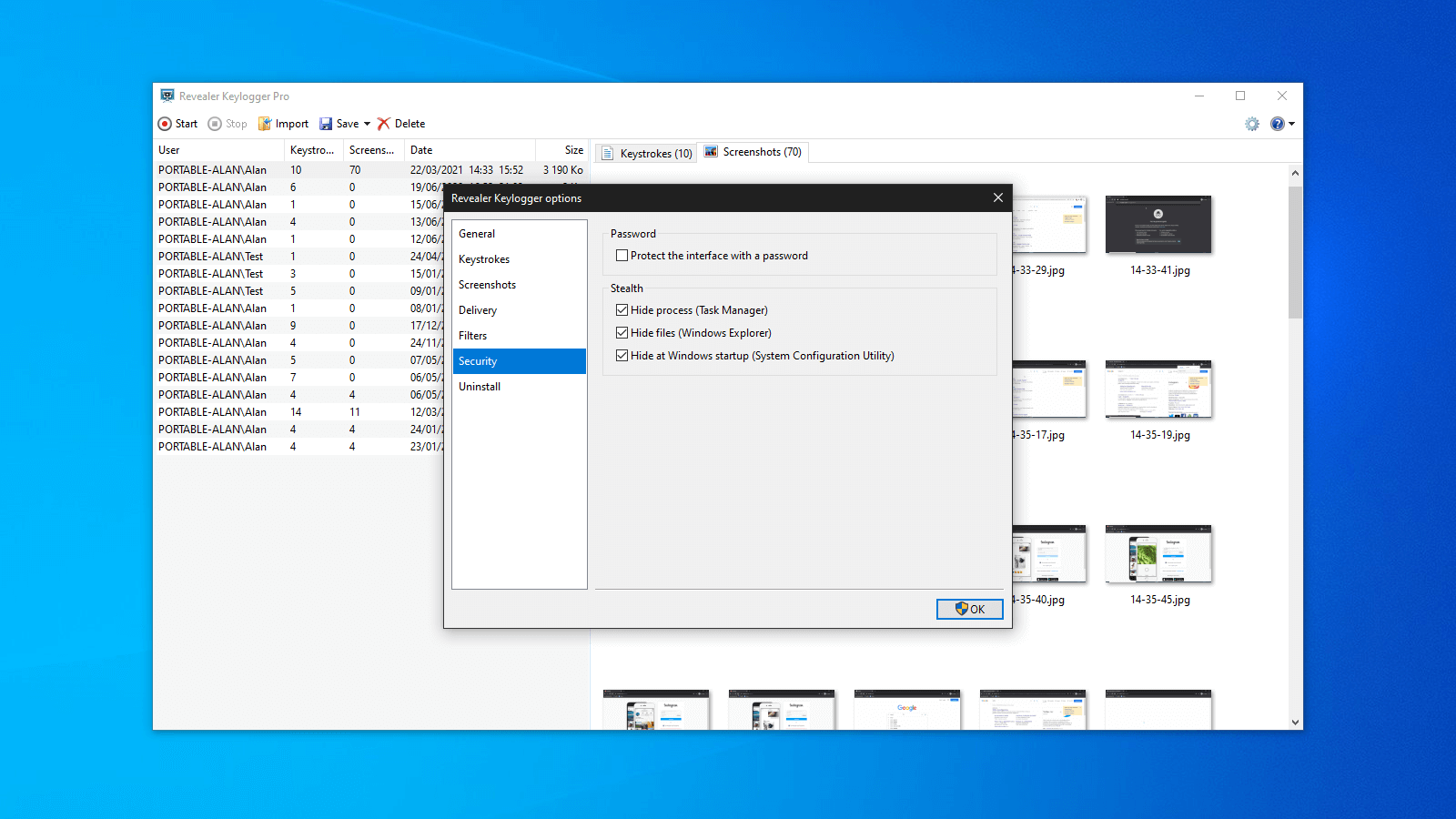1456x819 pixels.
Task: Select Delivery in the options sidebar
Action: click(x=478, y=310)
